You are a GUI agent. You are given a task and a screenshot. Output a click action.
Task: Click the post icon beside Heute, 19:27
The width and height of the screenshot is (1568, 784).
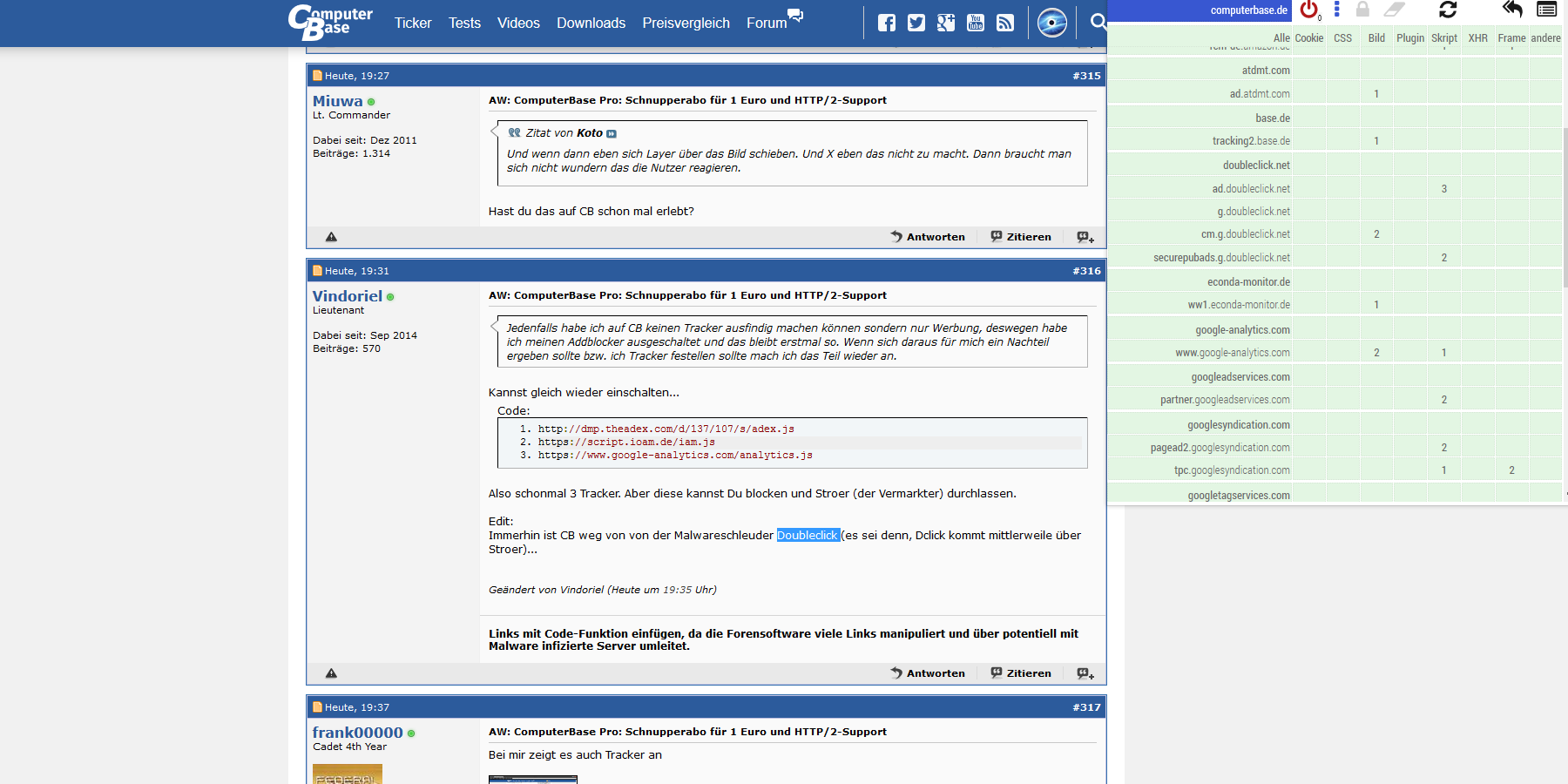pyautogui.click(x=318, y=76)
